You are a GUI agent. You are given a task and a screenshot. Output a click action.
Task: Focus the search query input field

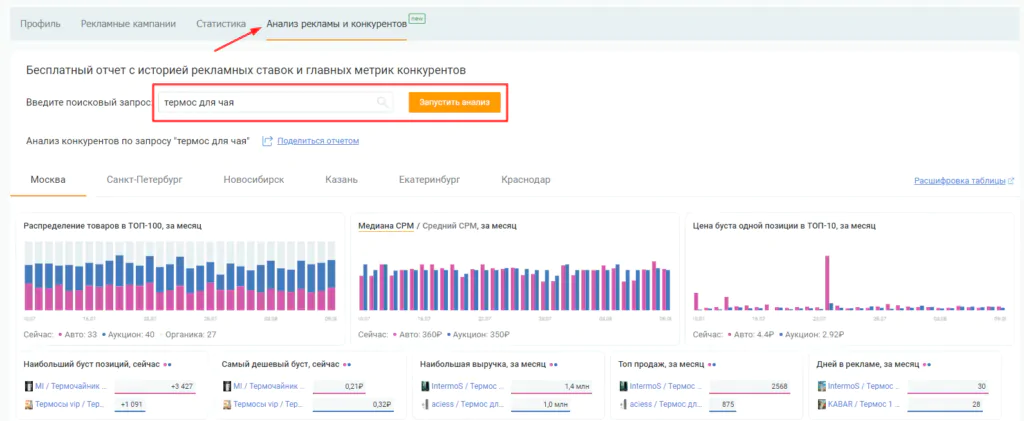[x=267, y=102]
